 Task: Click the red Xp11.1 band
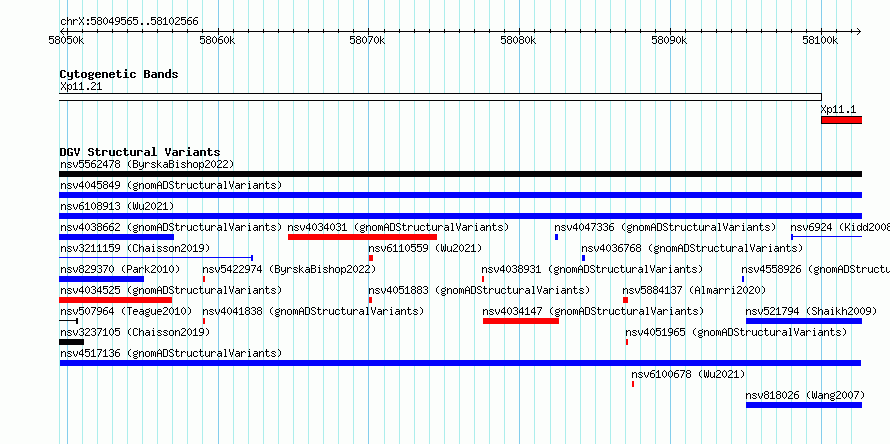[x=842, y=120]
